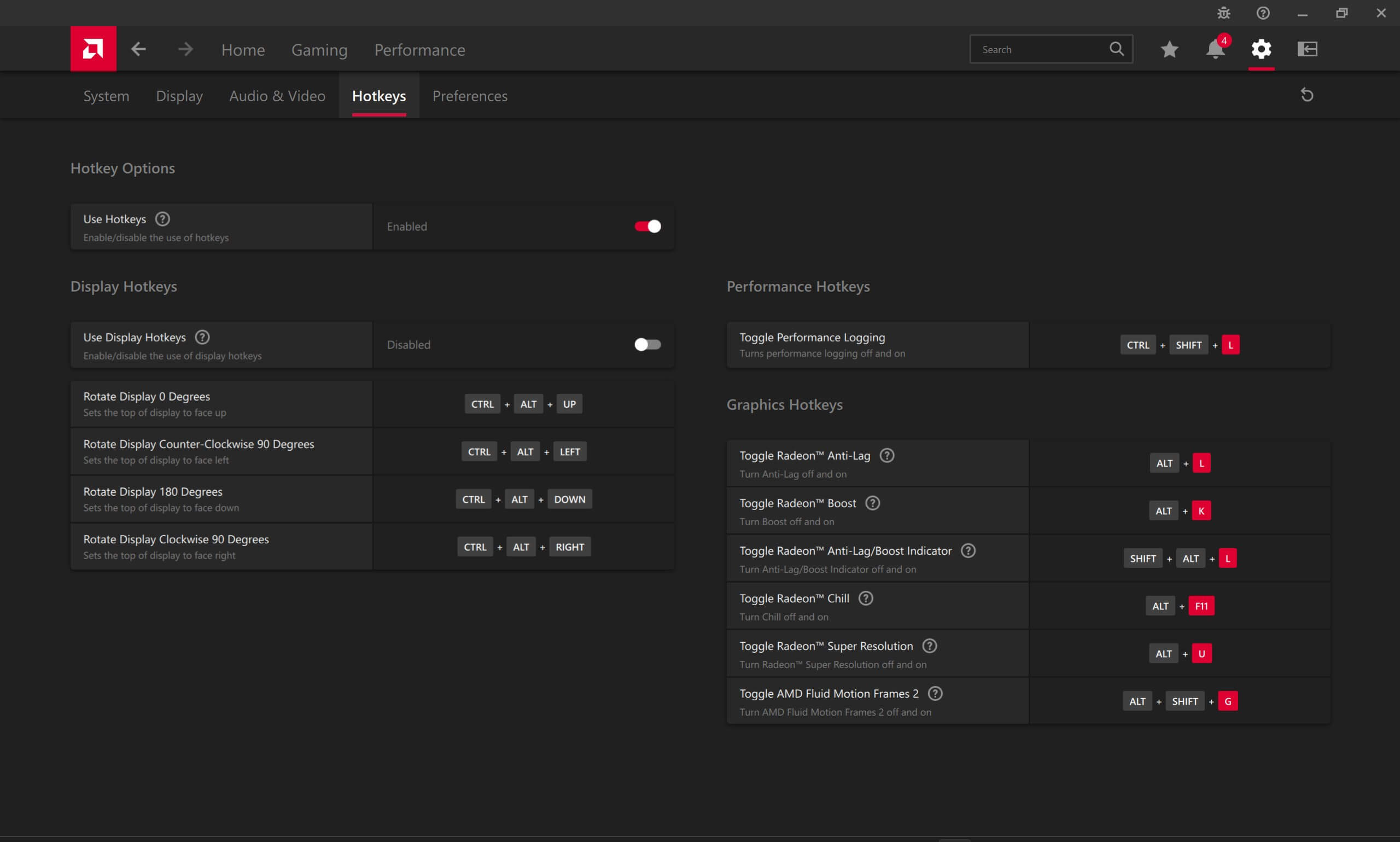Click the AMD logo icon
The image size is (1400, 842).
pyautogui.click(x=93, y=49)
